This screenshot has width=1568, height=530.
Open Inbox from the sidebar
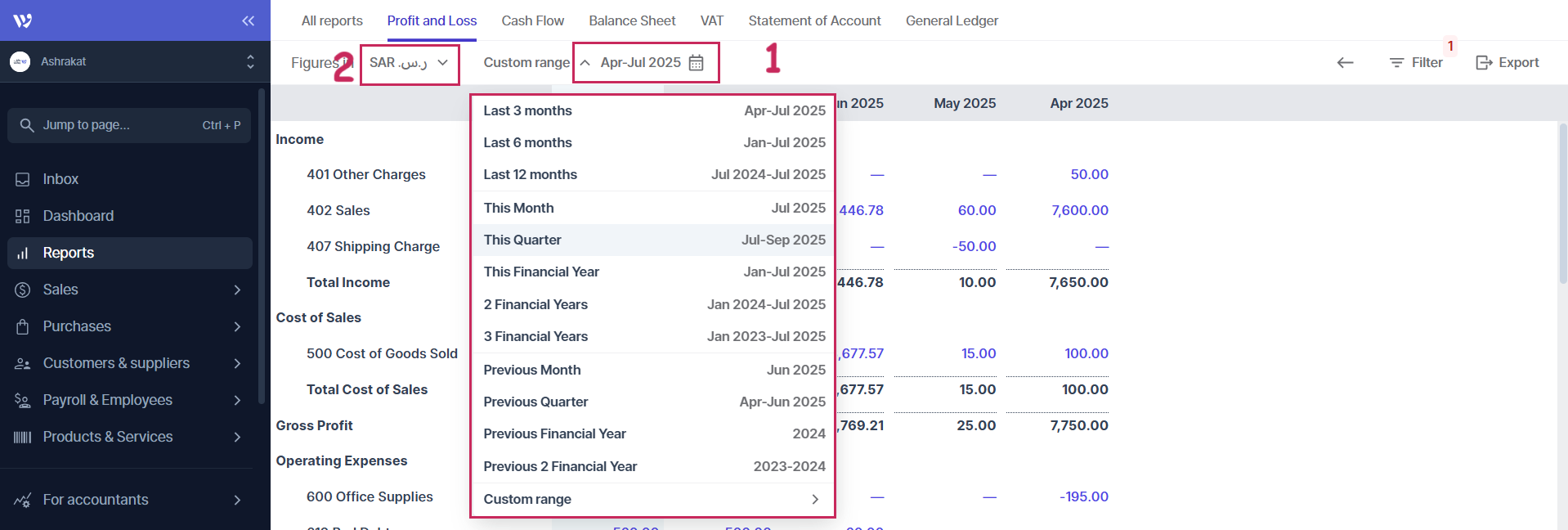coord(60,179)
